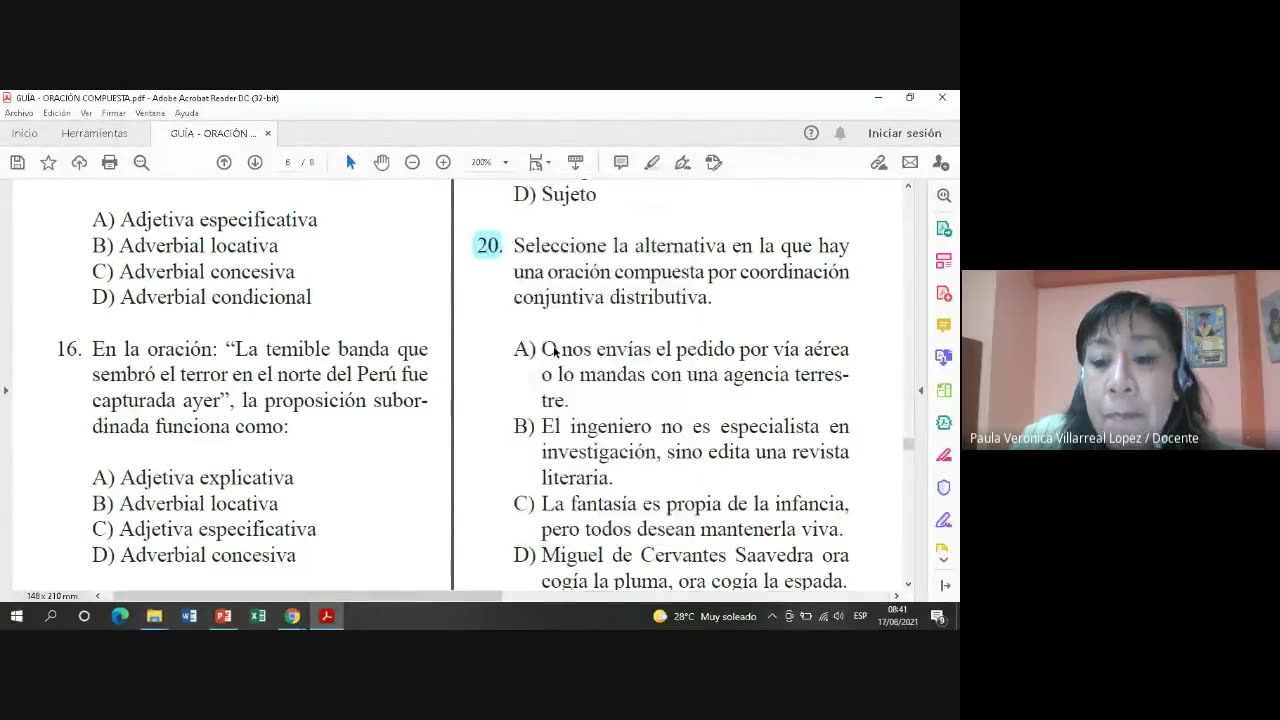Open the page fit options dropdown
The width and height of the screenshot is (1280, 720).
click(x=540, y=162)
